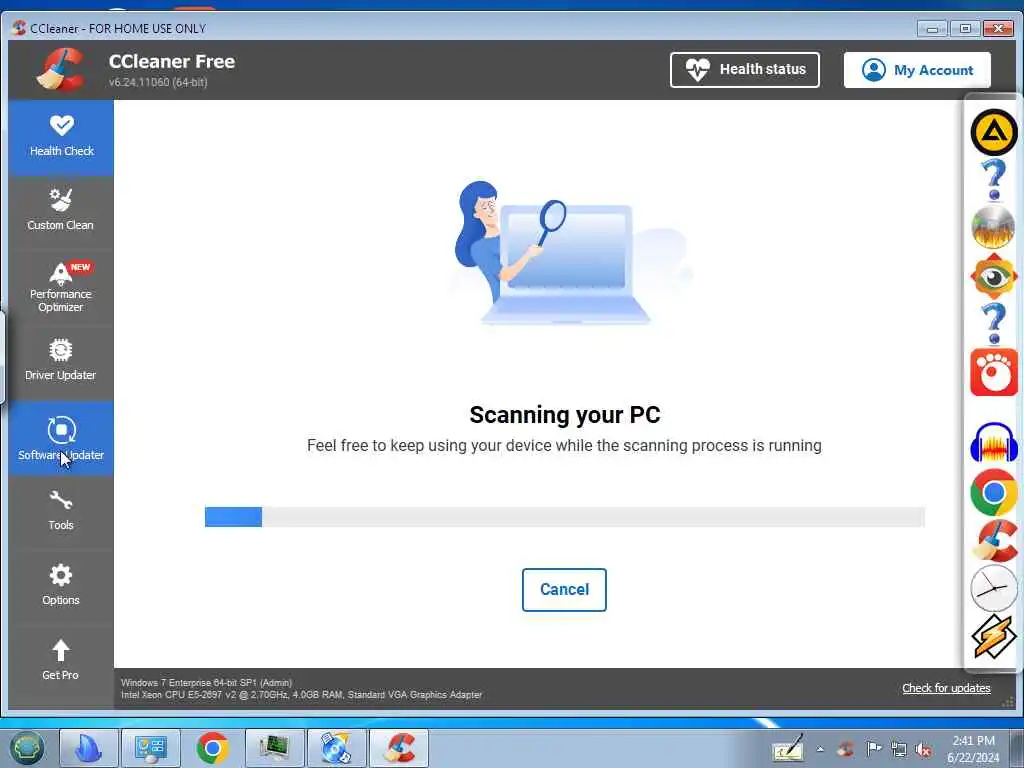This screenshot has height=768, width=1024.
Task: Open Options with the gear icon
Action: (61, 586)
